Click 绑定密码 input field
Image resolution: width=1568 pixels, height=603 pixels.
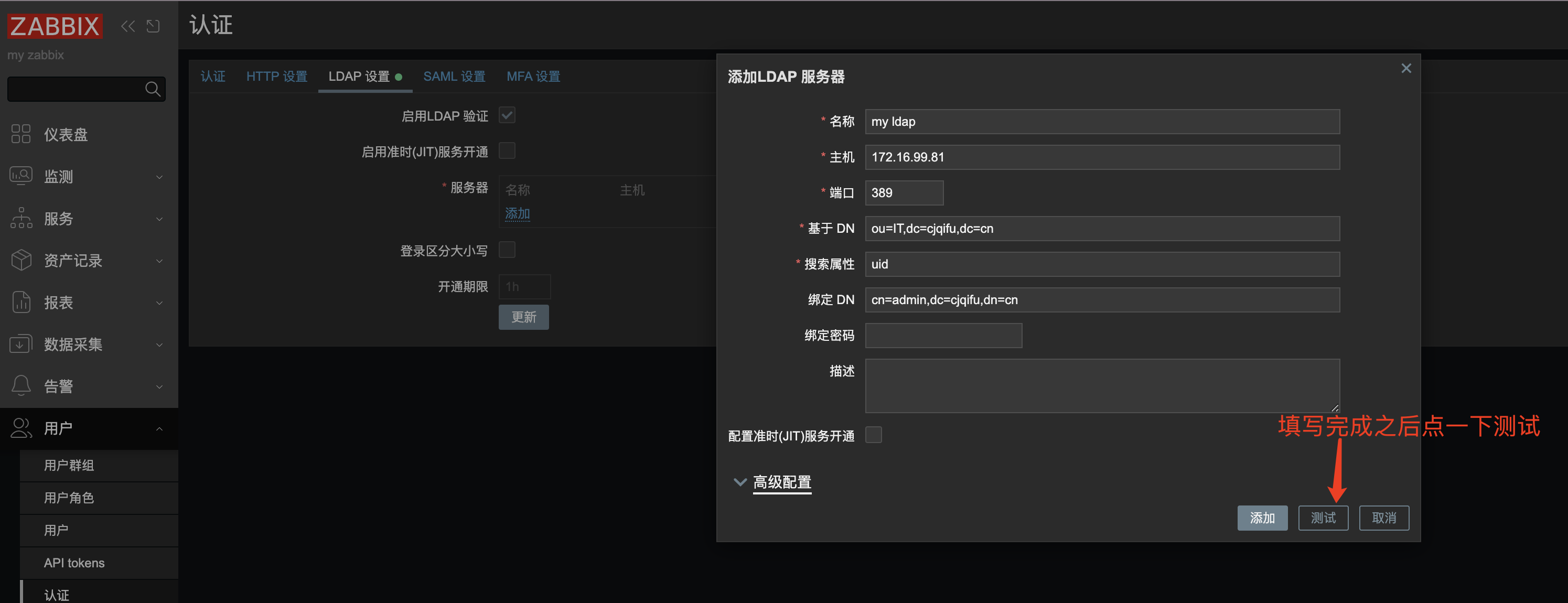943,335
